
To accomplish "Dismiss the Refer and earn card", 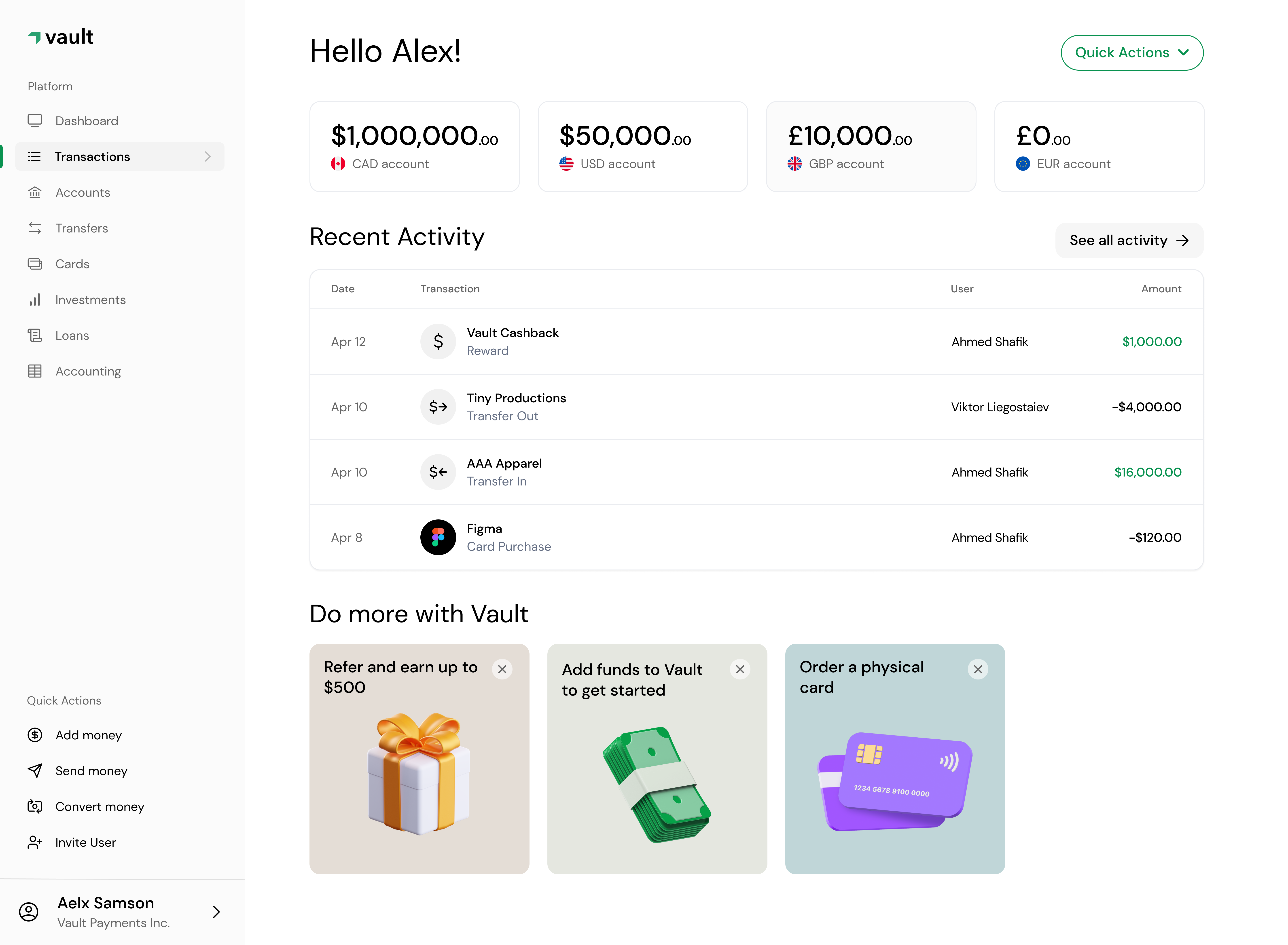I will tap(502, 669).
